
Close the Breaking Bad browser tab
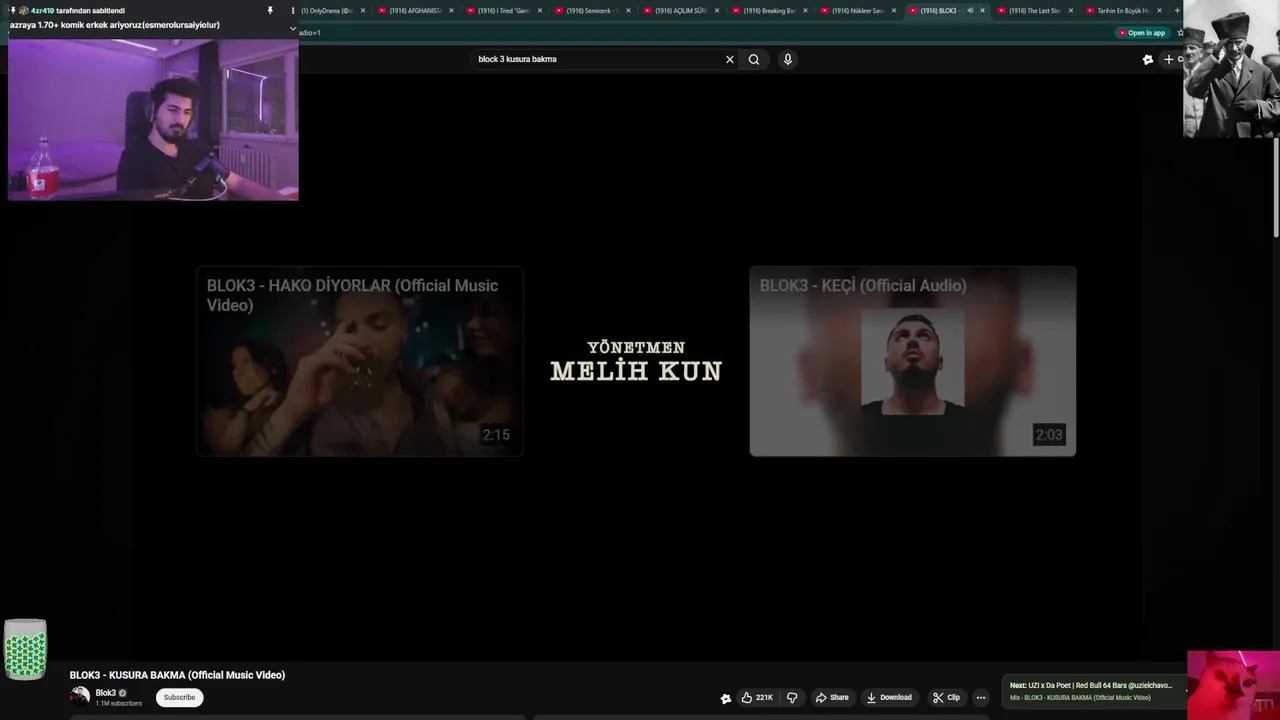805,11
